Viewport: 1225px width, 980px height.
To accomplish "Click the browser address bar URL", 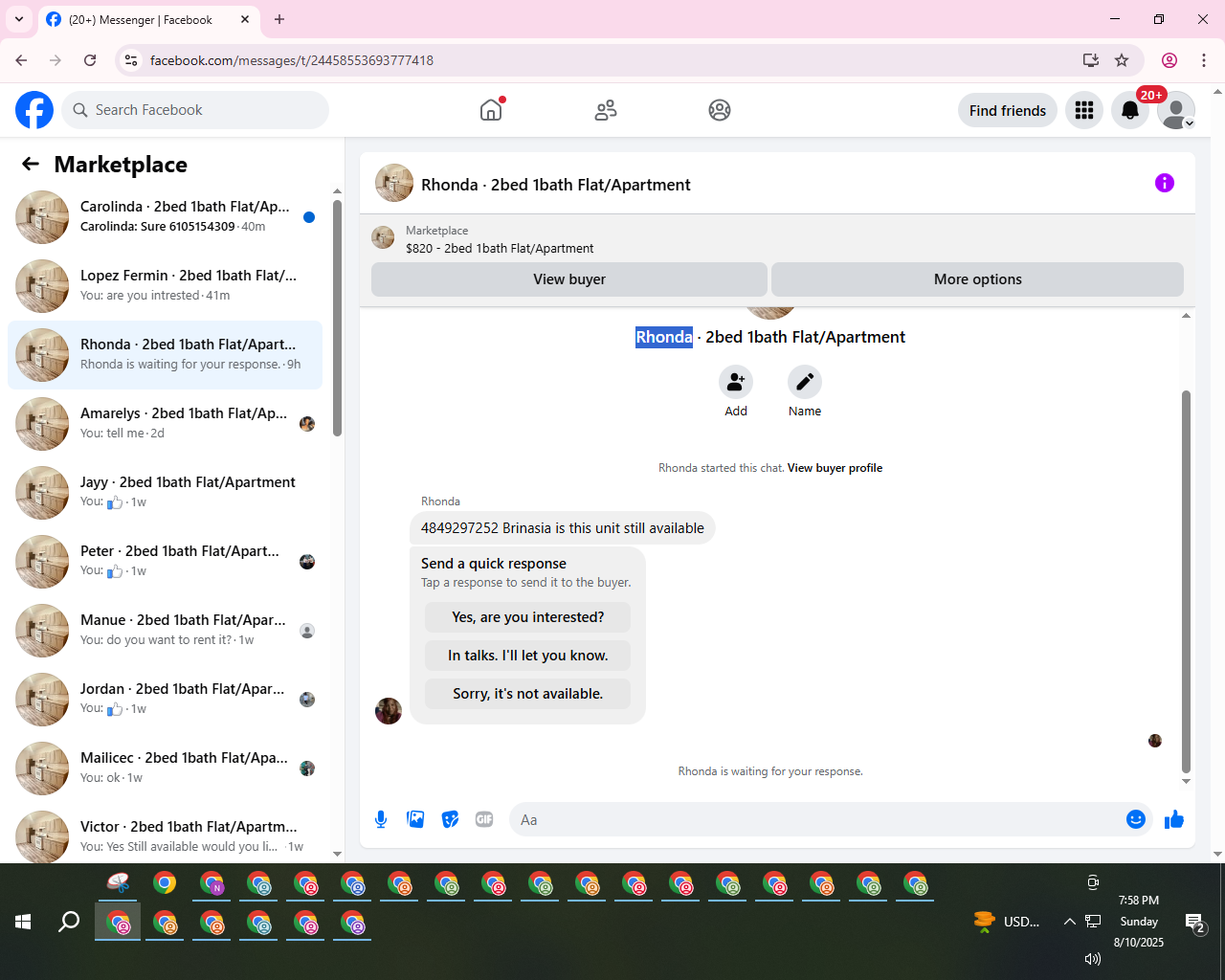I will [292, 60].
